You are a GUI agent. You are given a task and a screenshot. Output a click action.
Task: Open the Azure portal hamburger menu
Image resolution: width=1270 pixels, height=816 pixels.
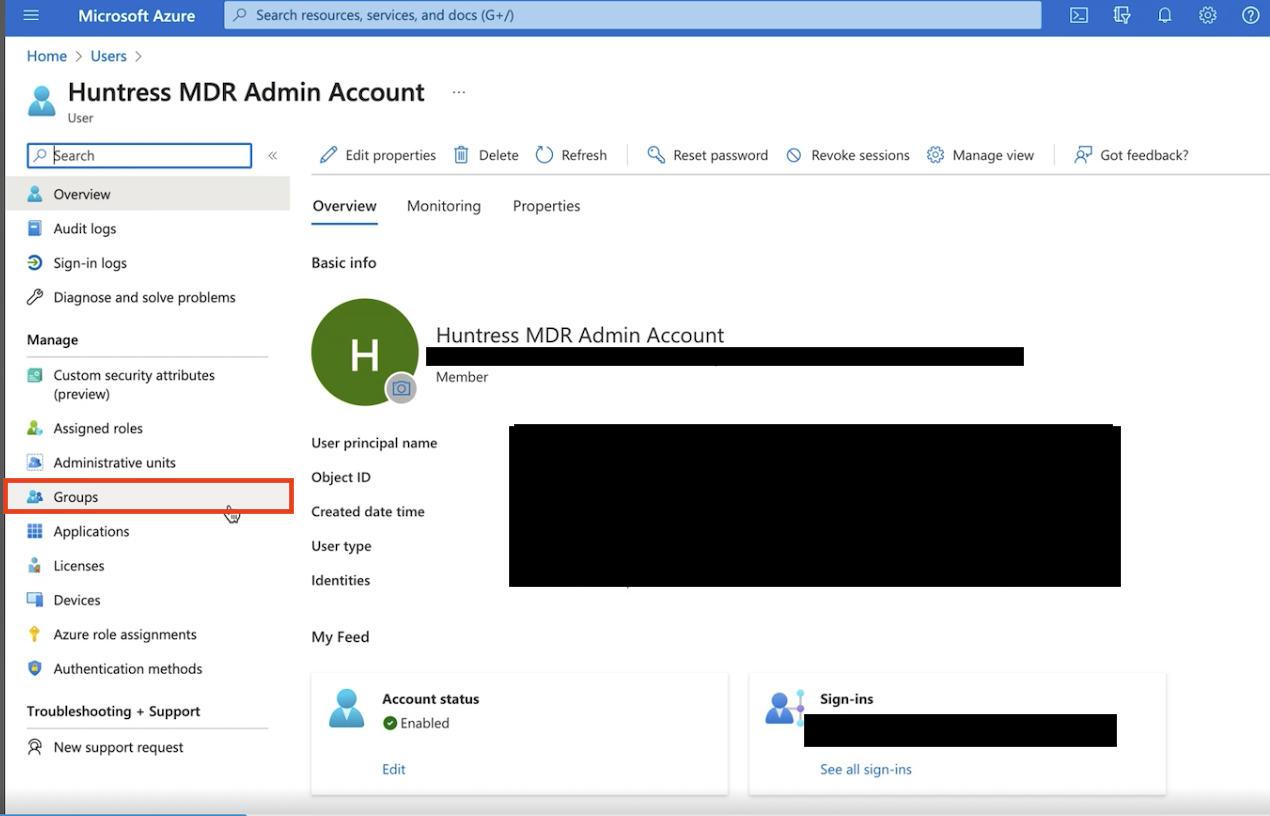[31, 15]
